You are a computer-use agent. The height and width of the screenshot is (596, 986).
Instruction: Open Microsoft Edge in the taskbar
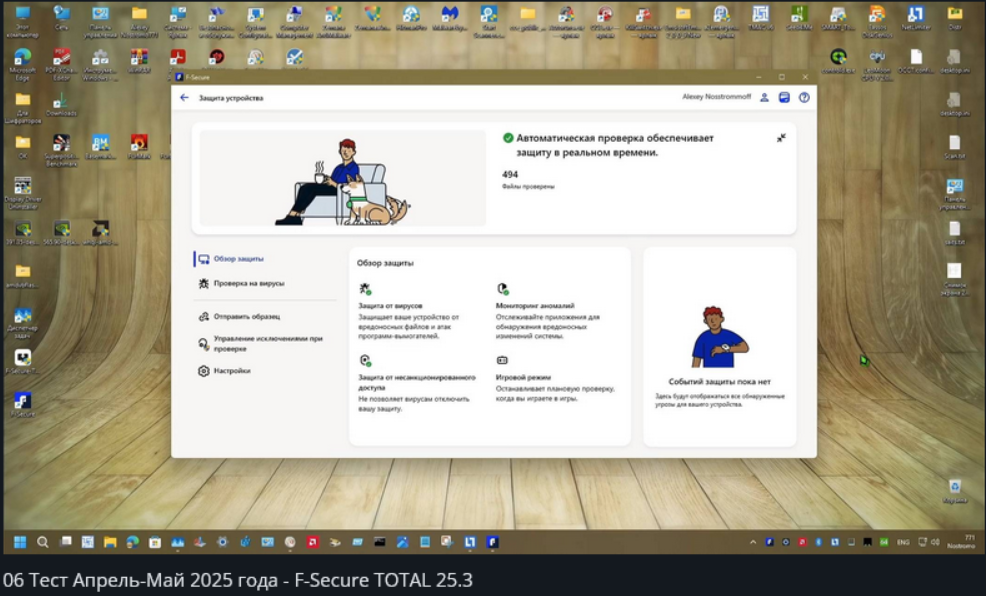coord(133,542)
